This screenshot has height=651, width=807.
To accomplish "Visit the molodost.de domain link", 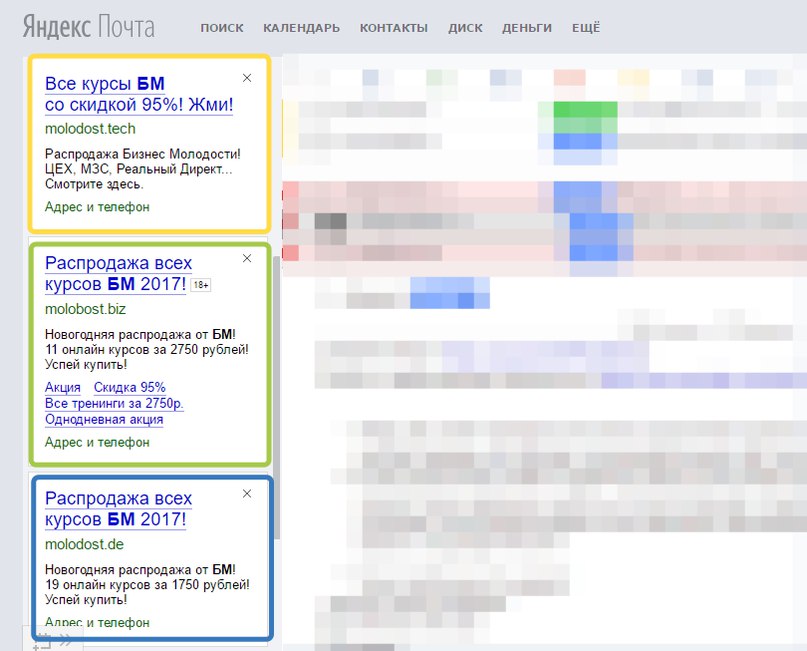I will point(84,544).
